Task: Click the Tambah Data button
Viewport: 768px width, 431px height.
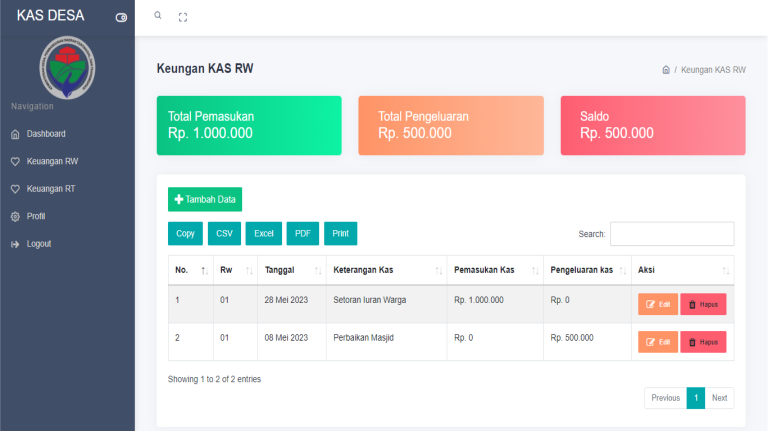Action: [205, 199]
